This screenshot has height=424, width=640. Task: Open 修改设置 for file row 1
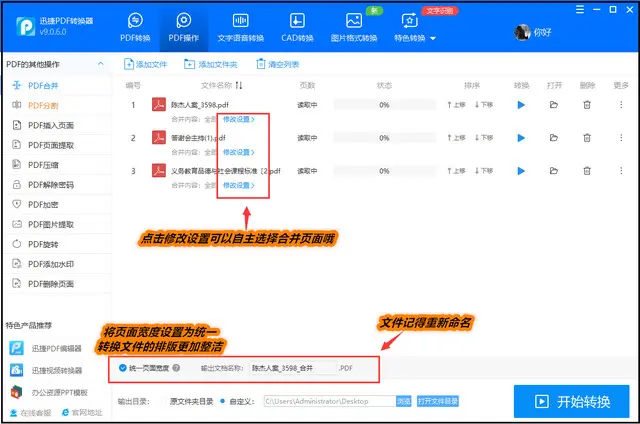239,119
